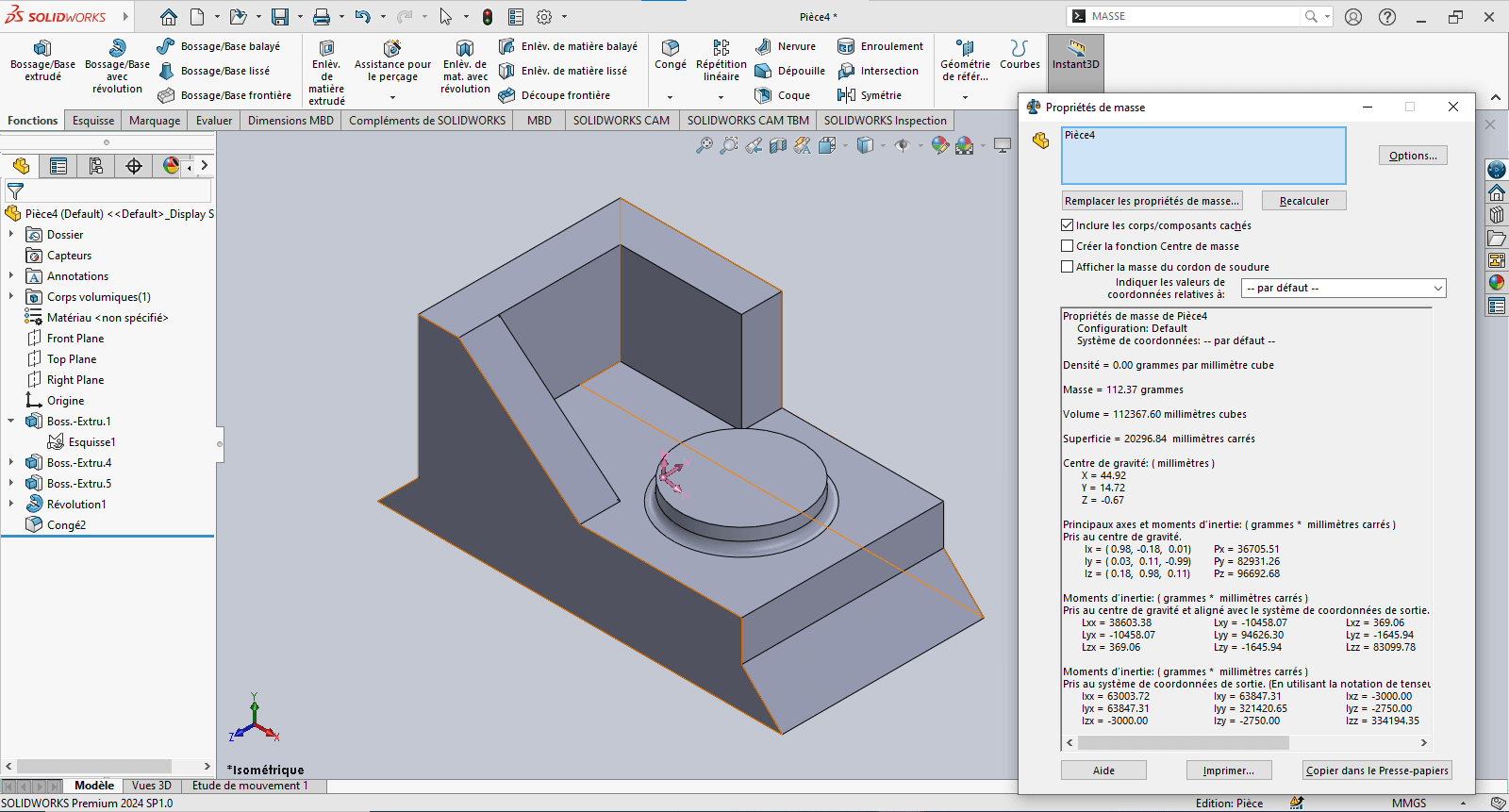Viewport: 1509px width, 812px height.
Task: Open the coordinate system 'par défaut' dropdown
Action: click(x=1343, y=289)
